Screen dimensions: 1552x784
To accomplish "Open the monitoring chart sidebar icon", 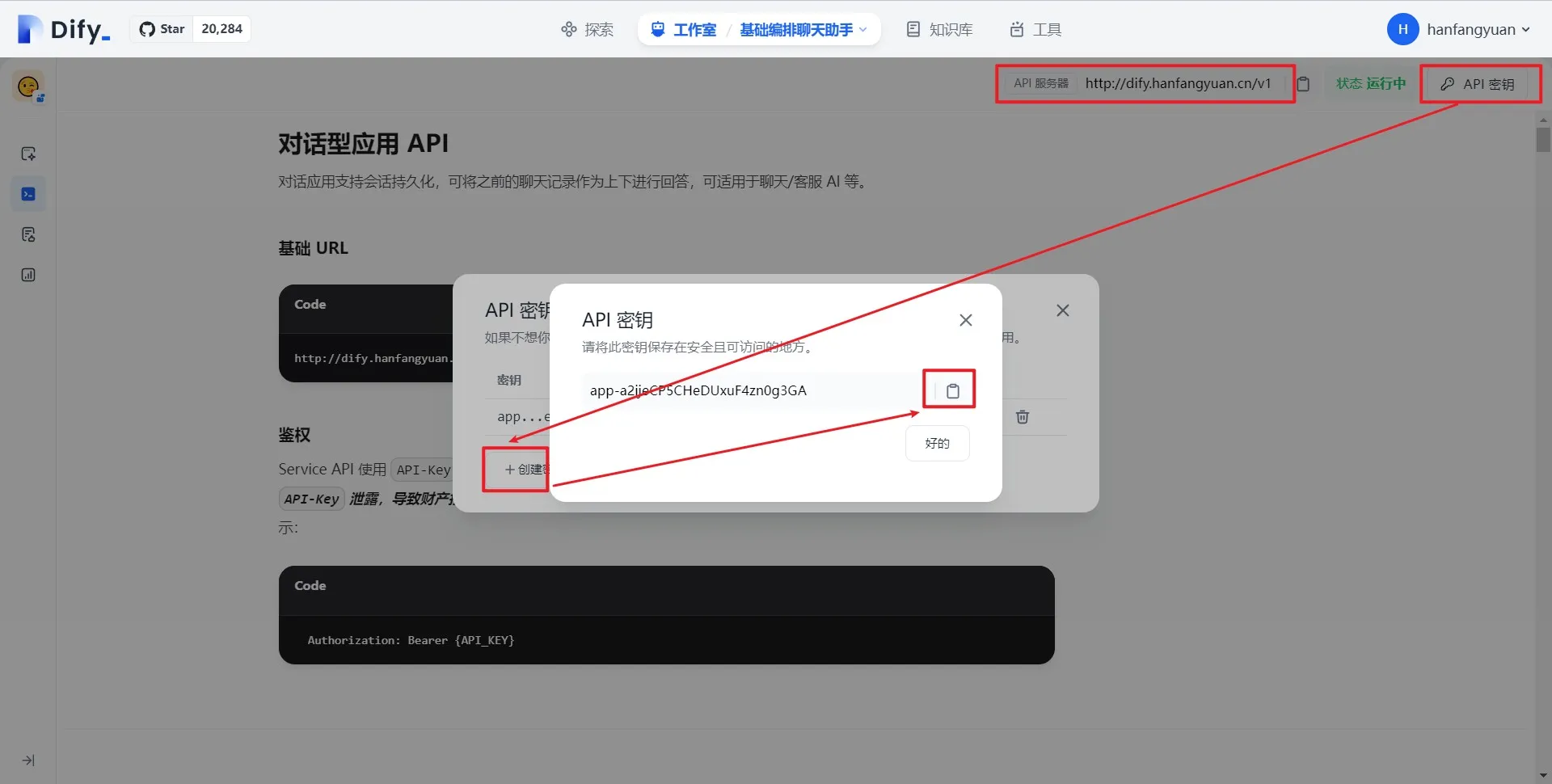I will click(28, 275).
